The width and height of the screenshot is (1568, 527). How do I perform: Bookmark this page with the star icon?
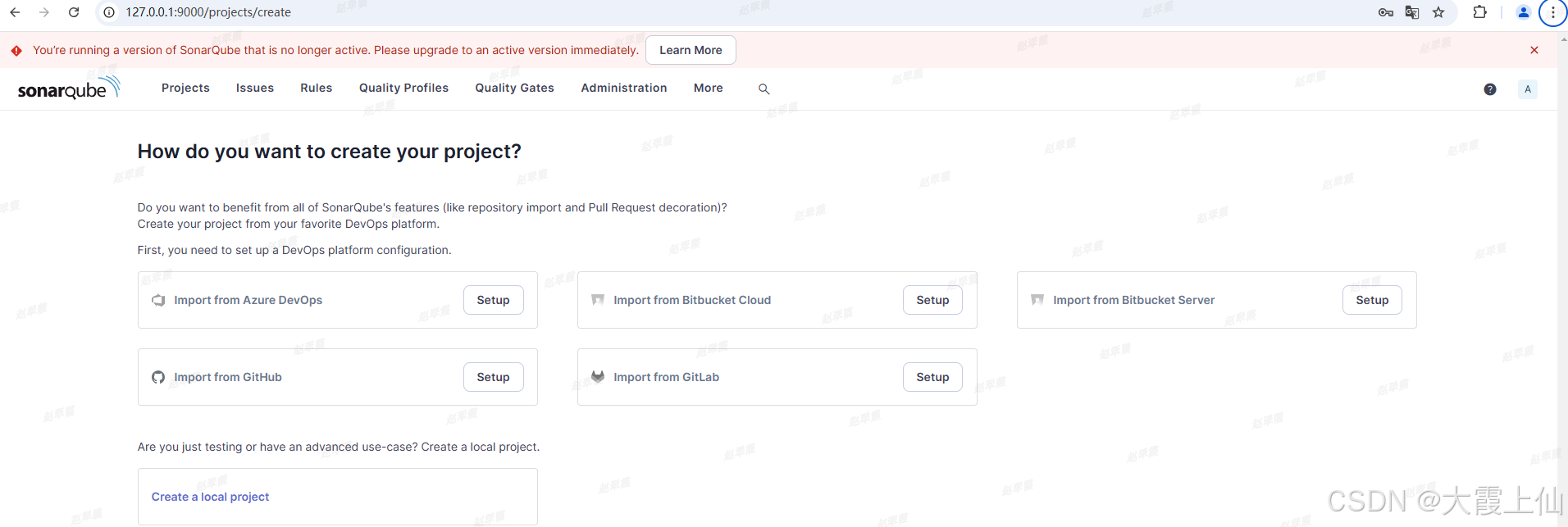pyautogui.click(x=1438, y=12)
